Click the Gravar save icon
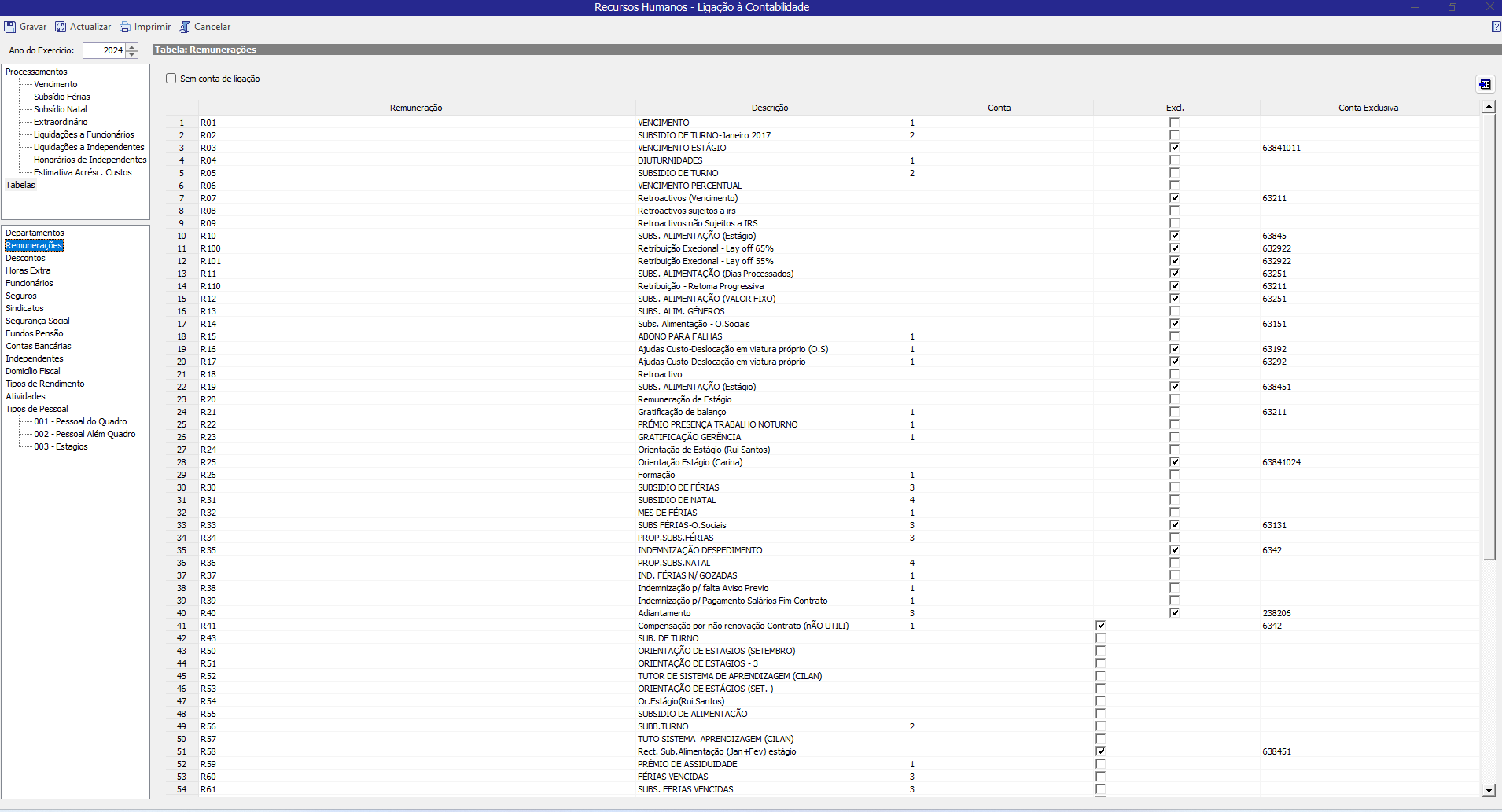The width and height of the screenshot is (1502, 812). click(10, 27)
